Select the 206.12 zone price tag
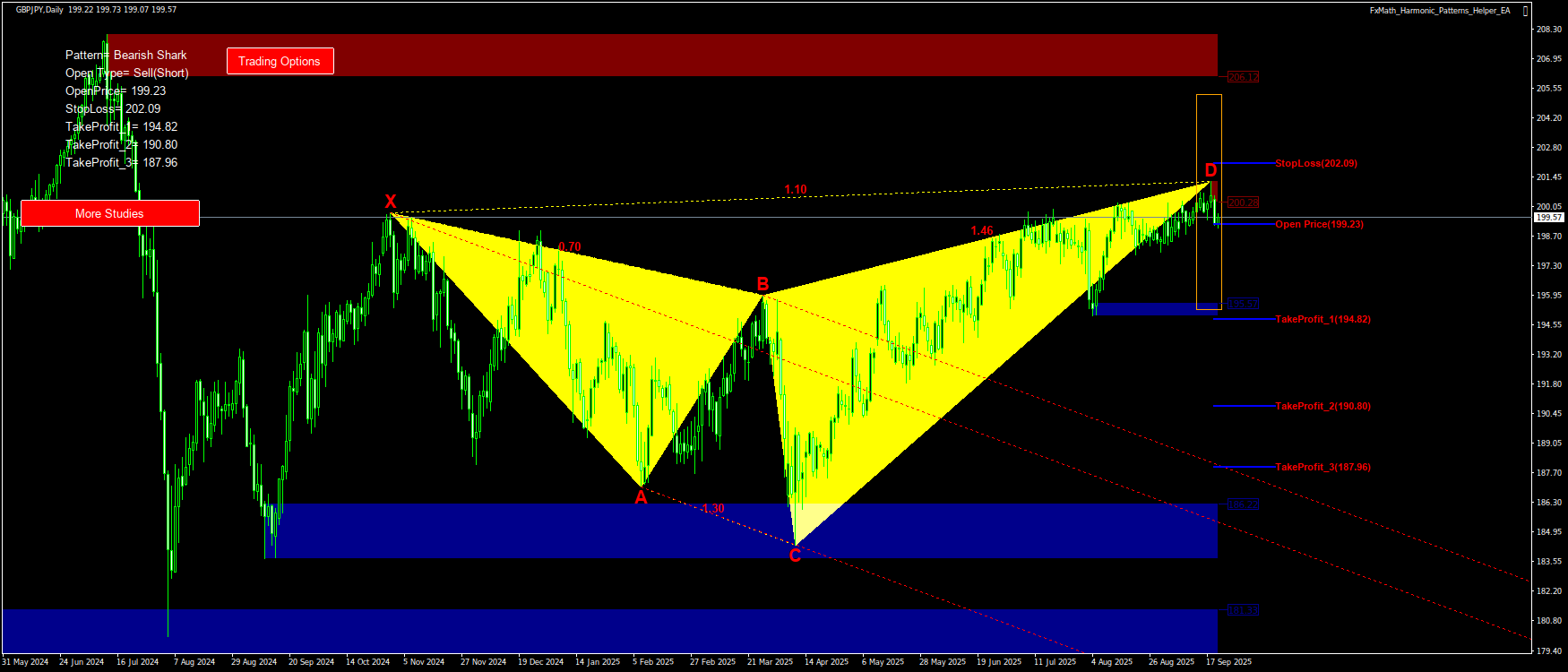 (1243, 77)
